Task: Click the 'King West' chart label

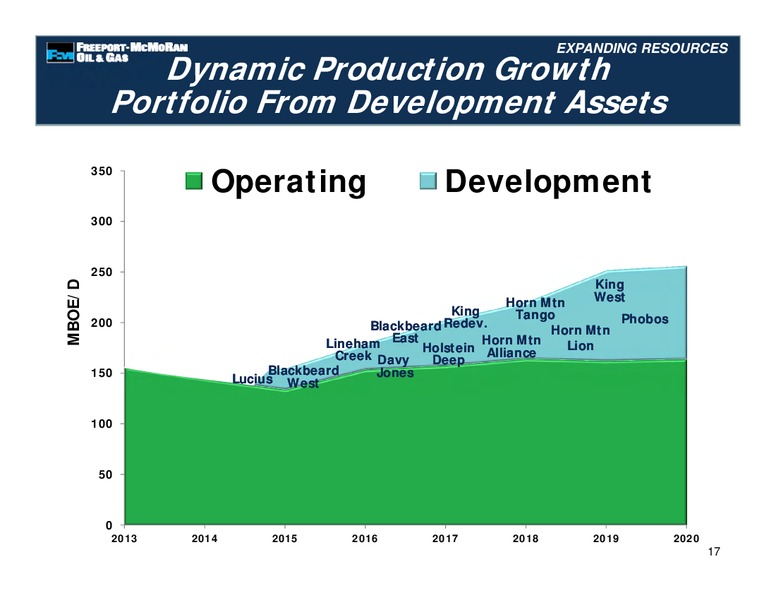Action: pyautogui.click(x=609, y=291)
